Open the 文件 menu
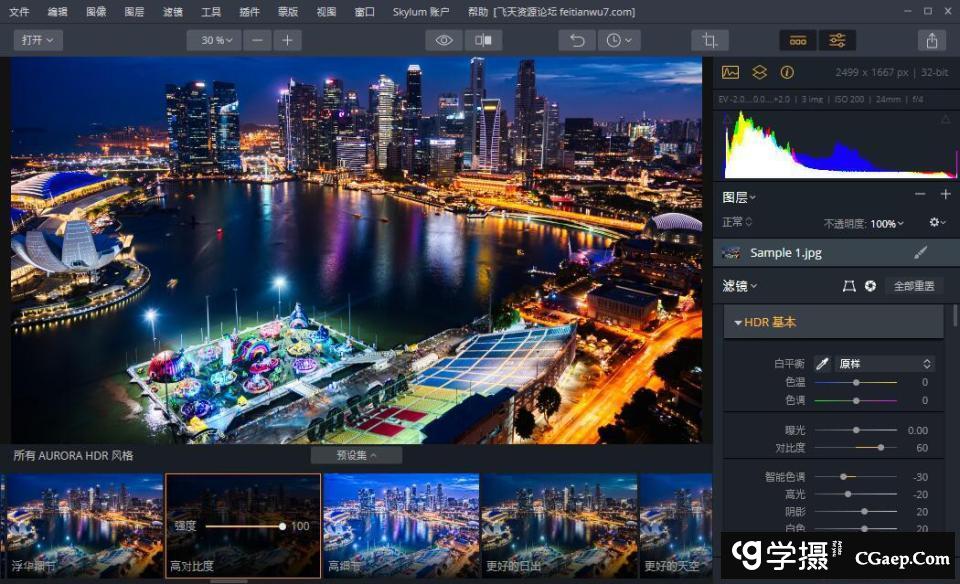Screen dimensions: 960x584 click(x=19, y=12)
